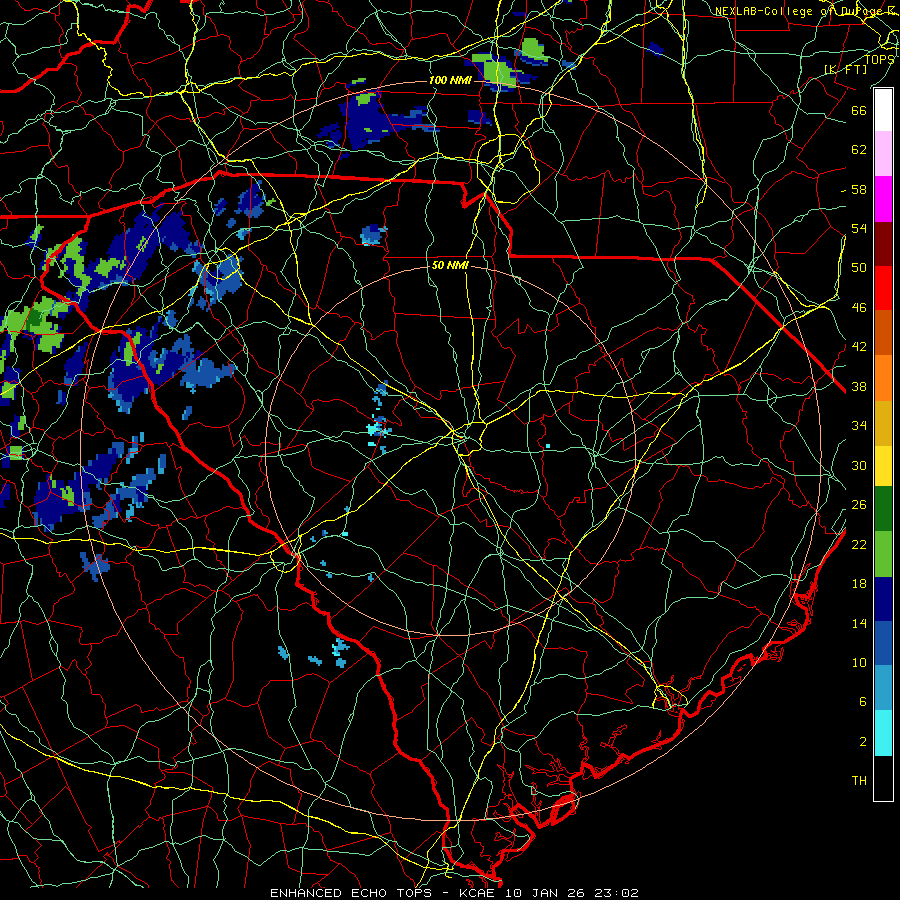The width and height of the screenshot is (900, 900).
Task: Click the 10 JAN 26 date stamp
Action: [545, 893]
